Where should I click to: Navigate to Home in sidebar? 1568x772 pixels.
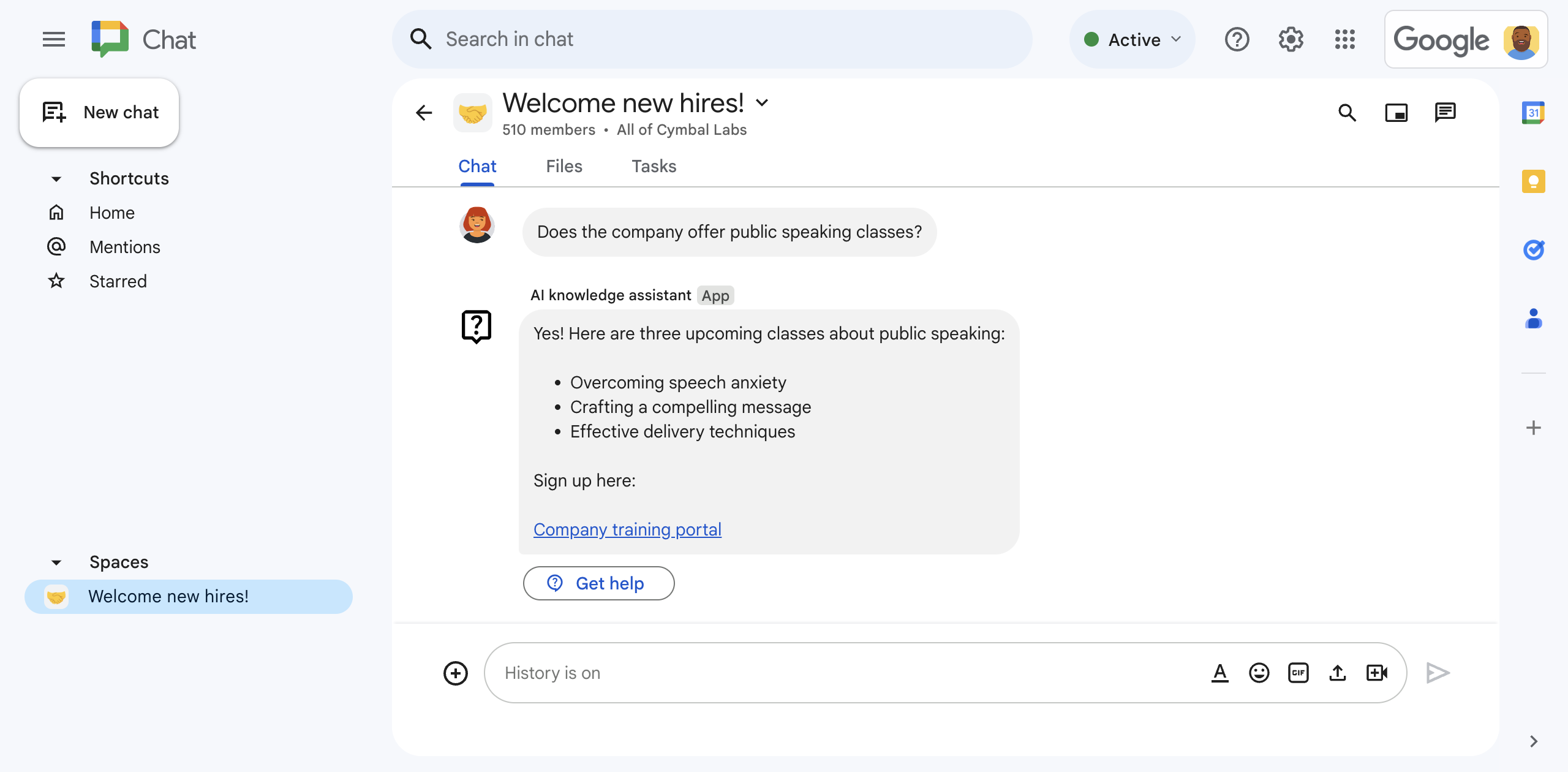112,212
